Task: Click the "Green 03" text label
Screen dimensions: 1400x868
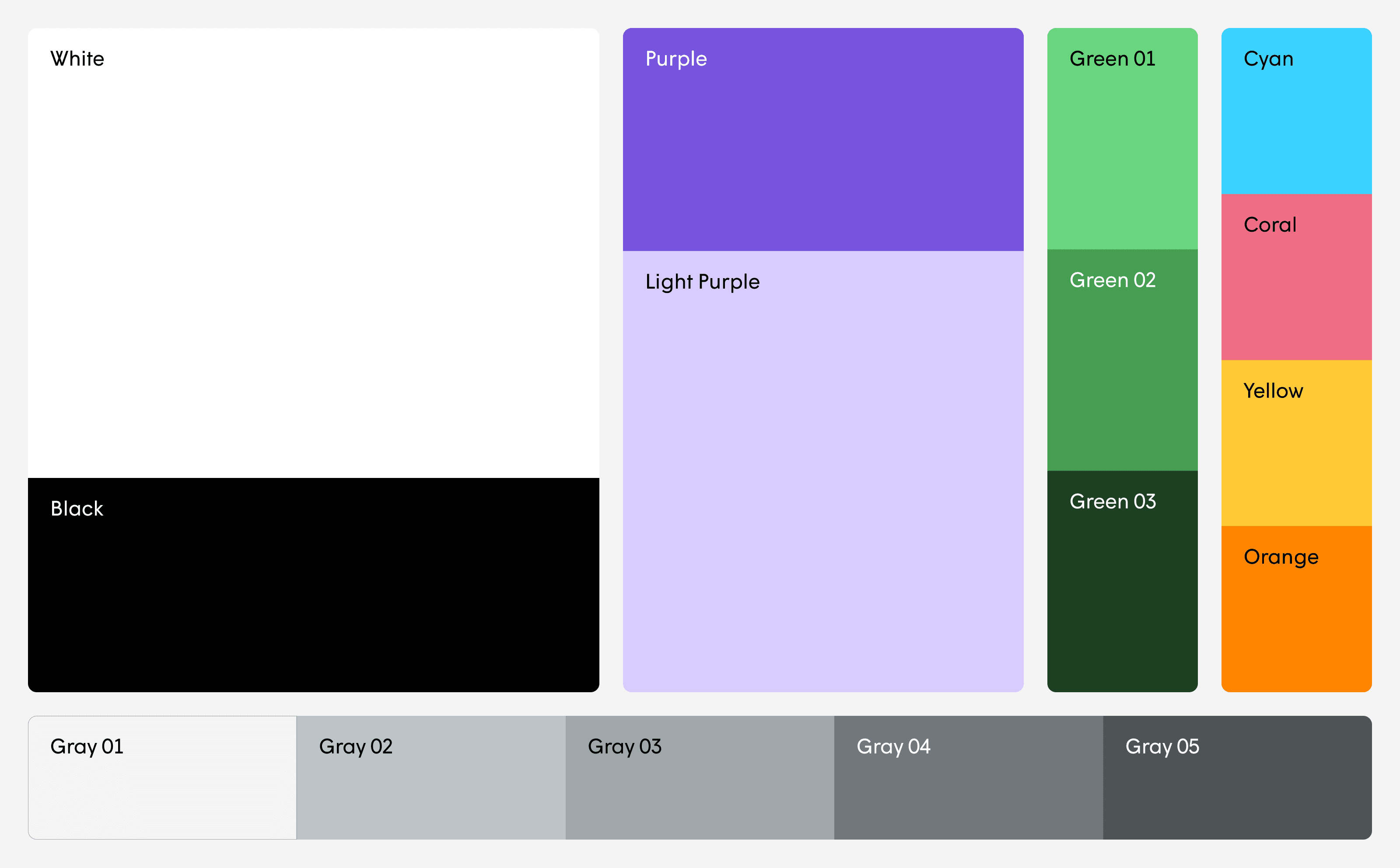Action: click(1112, 502)
